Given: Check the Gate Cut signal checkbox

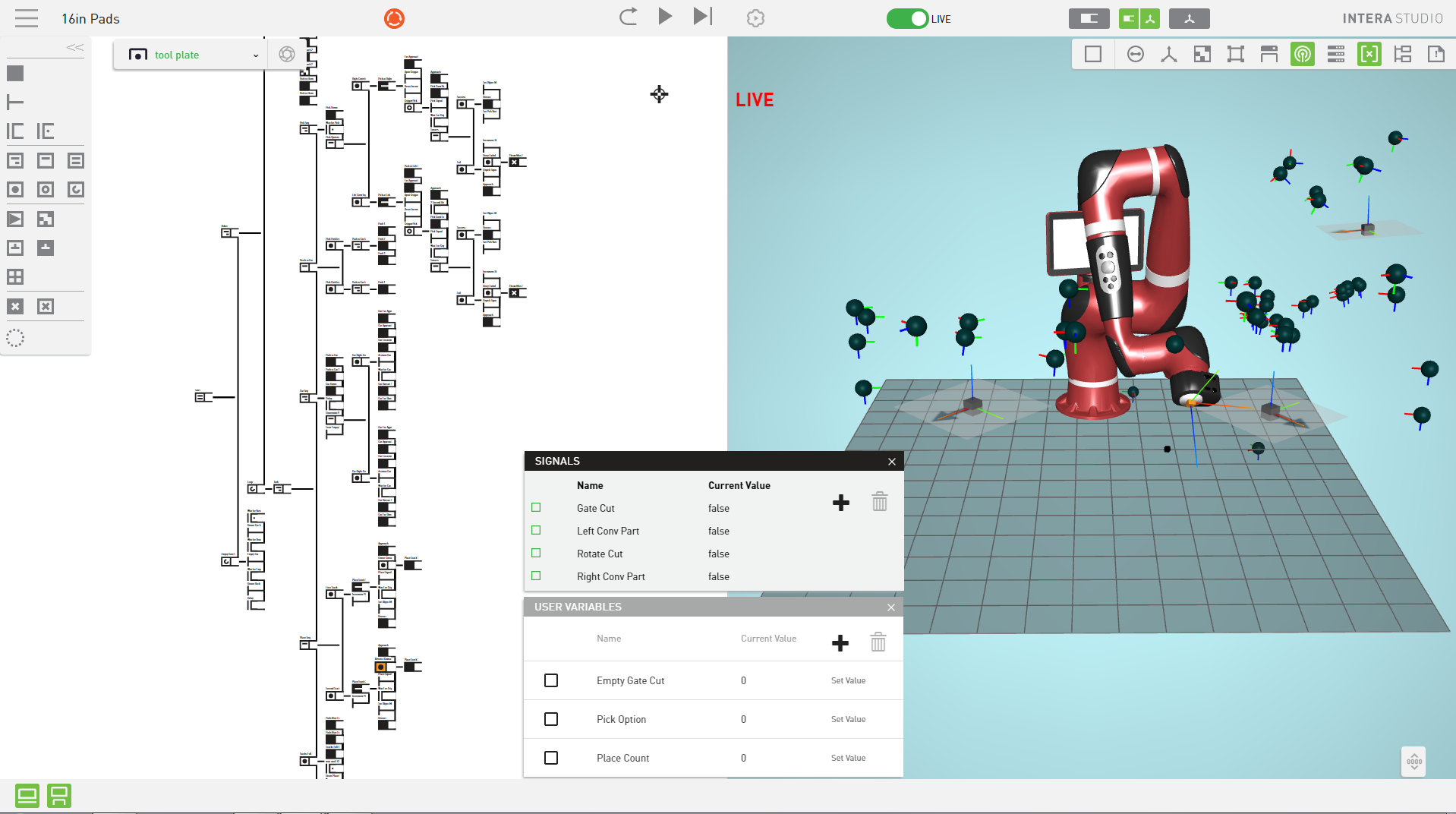Looking at the screenshot, I should (536, 507).
